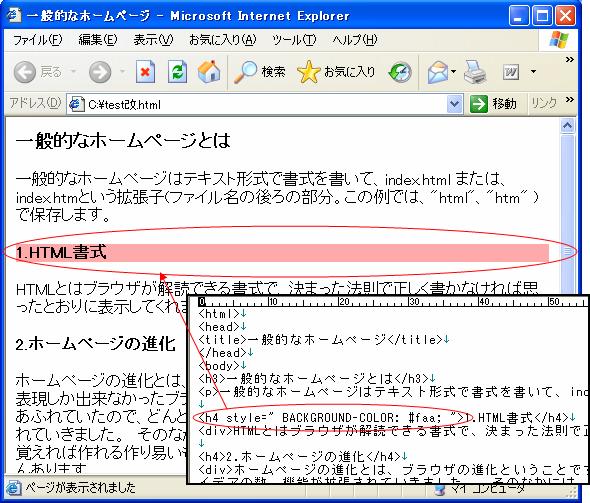Open 編集(E) menu

(x=98, y=40)
